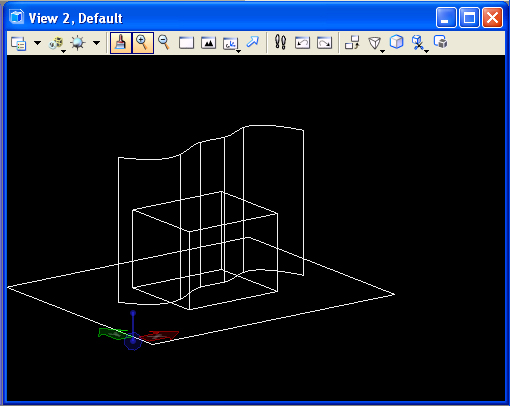The height and width of the screenshot is (406, 510).
Task: Click the Adjust Brightness sun icon
Action: point(78,43)
